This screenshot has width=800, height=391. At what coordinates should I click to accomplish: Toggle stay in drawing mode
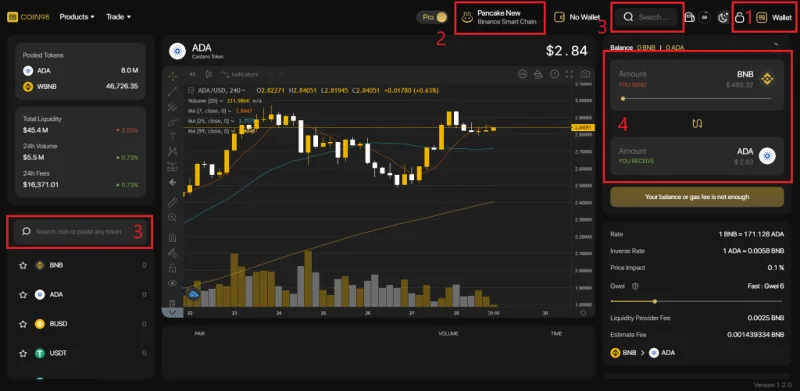click(172, 252)
